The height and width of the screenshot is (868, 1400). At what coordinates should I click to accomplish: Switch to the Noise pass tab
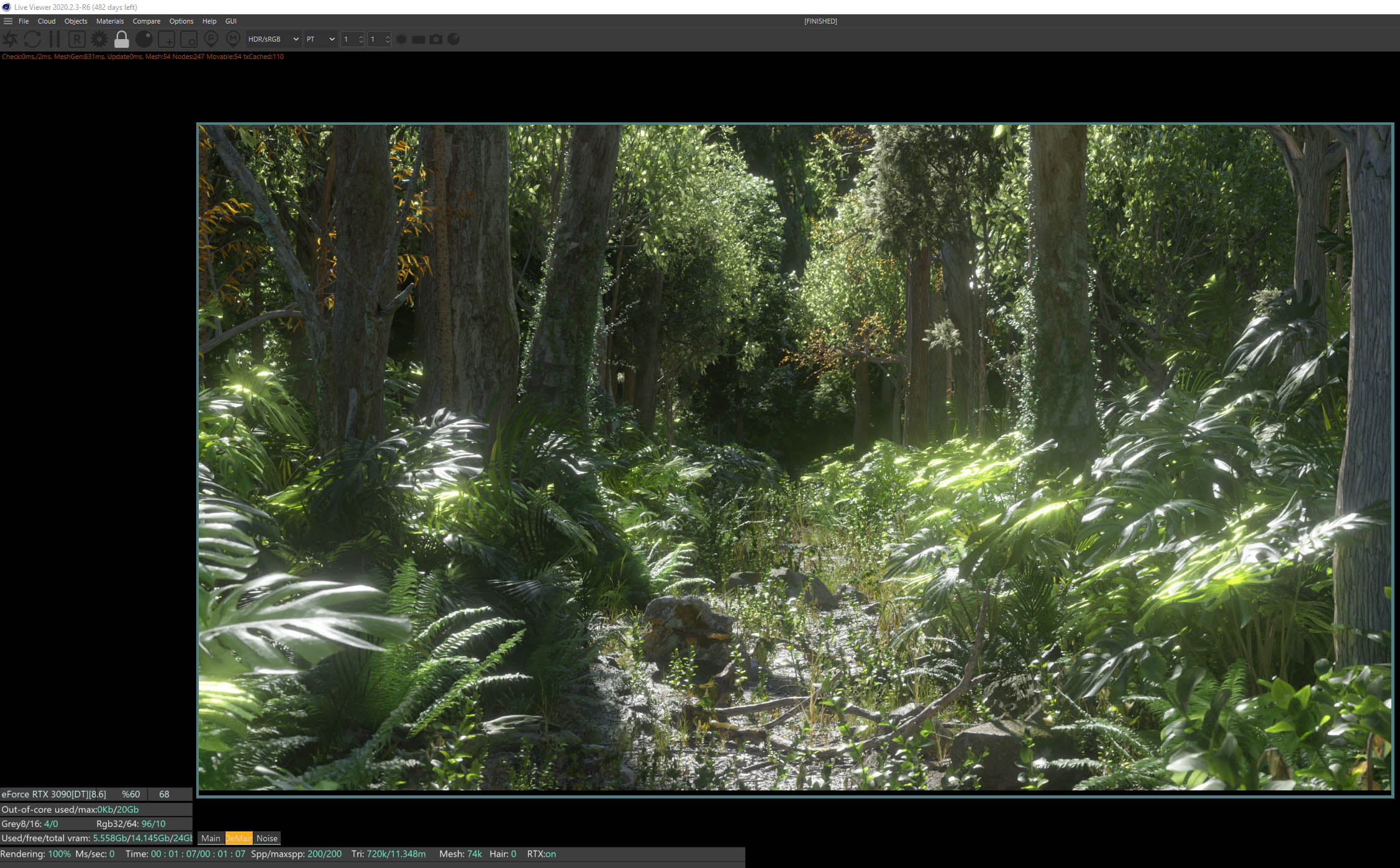coord(267,838)
